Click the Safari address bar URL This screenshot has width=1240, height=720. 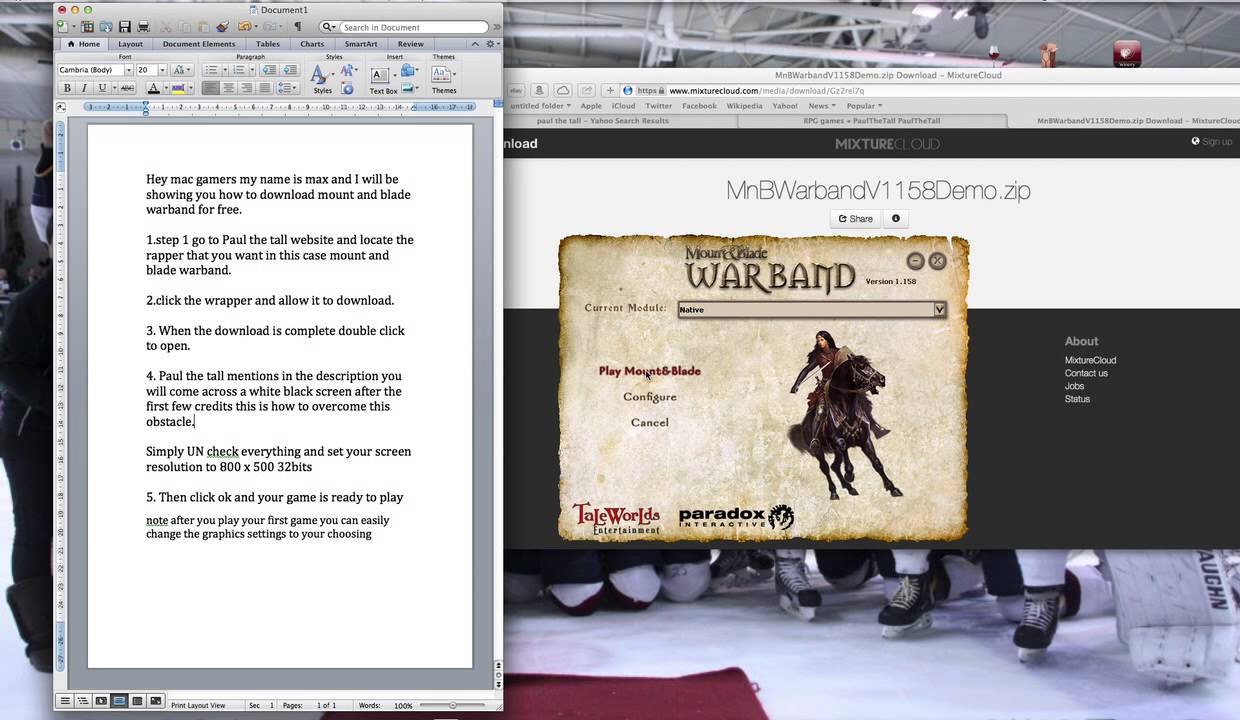tap(765, 91)
